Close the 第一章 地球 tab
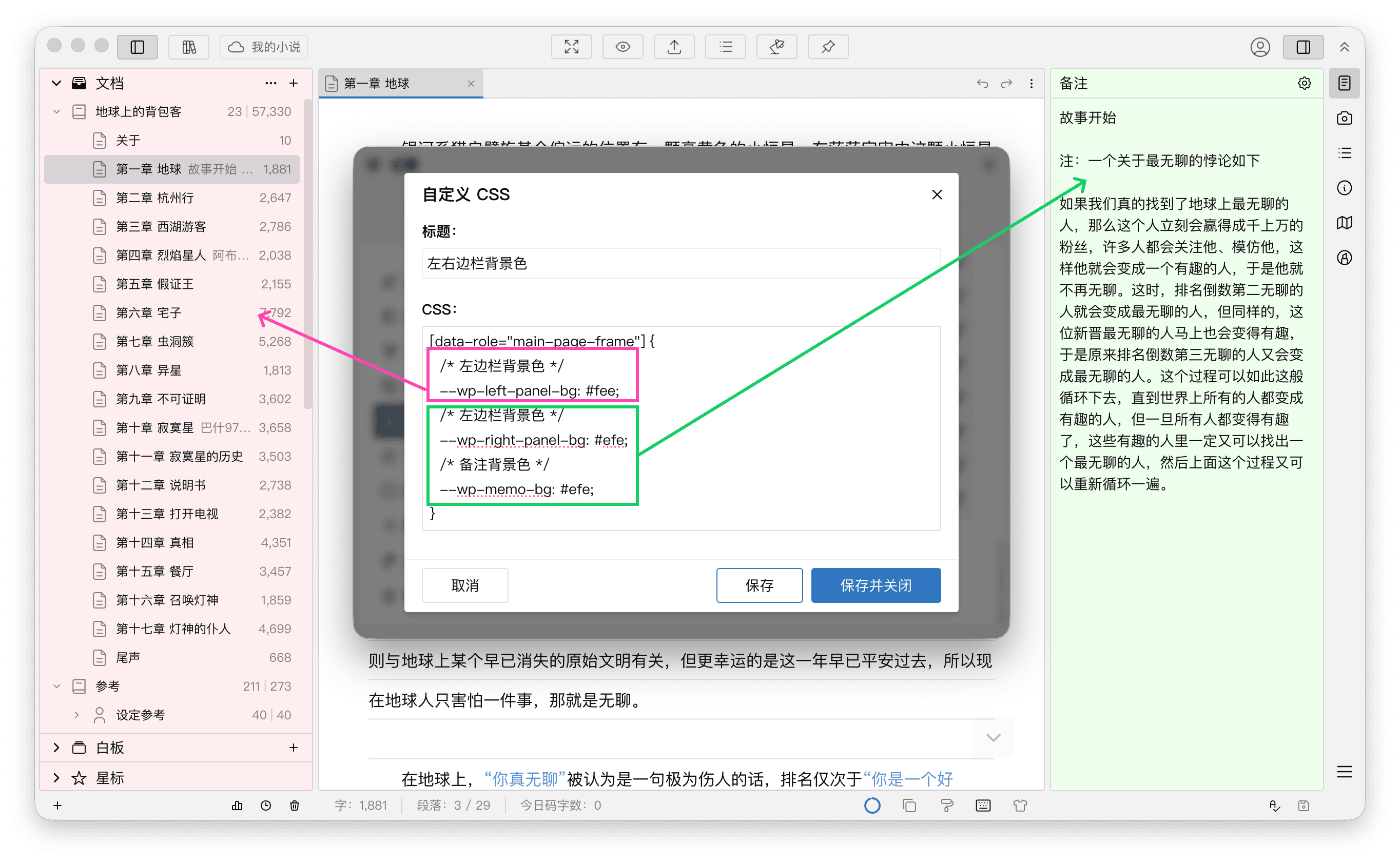The width and height of the screenshot is (1400, 863). [471, 83]
